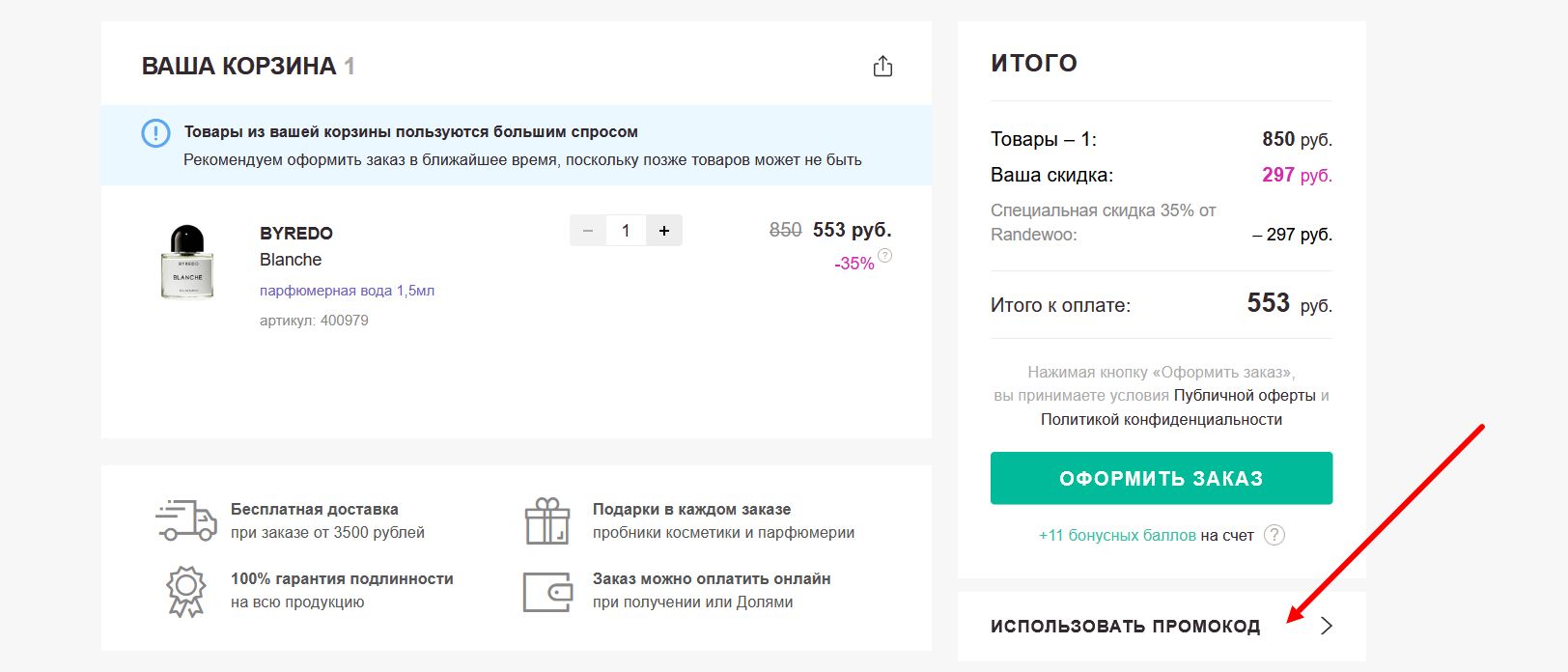Open the BYREDO brand link
1568x672 pixels.
click(x=296, y=234)
